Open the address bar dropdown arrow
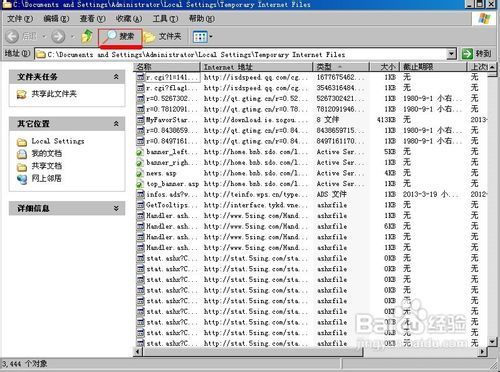This screenshot has height=372, width=500. [x=451, y=54]
